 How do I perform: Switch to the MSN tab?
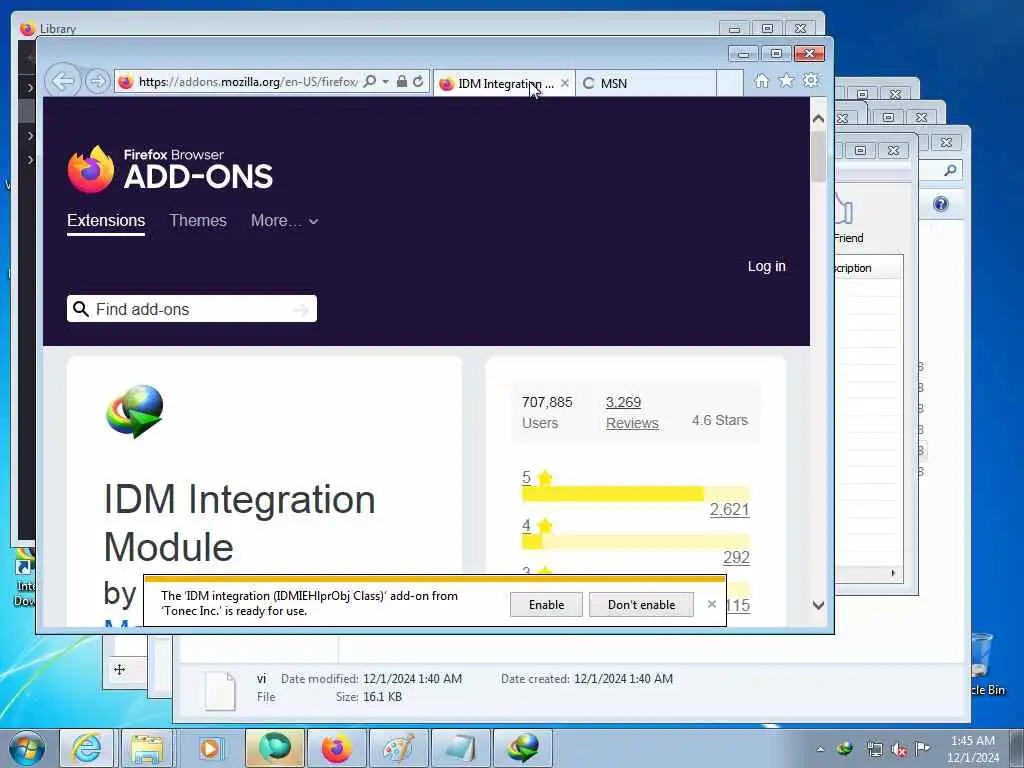click(x=645, y=84)
